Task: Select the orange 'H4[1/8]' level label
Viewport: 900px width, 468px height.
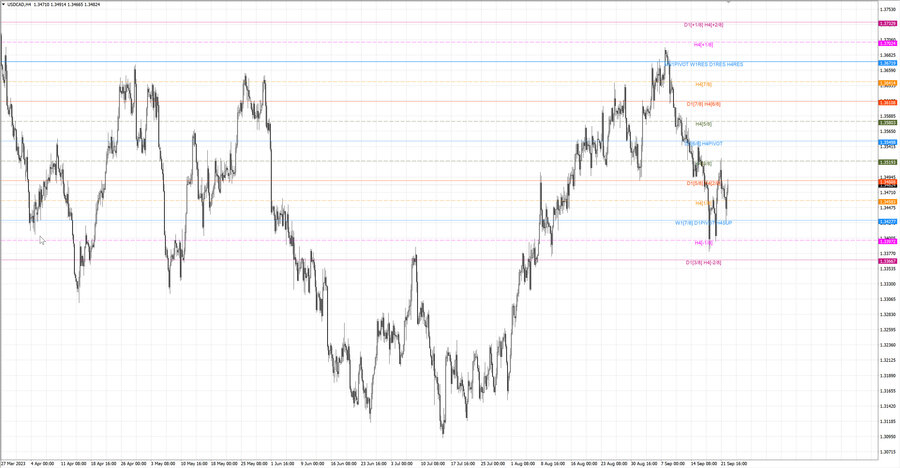Action: [x=703, y=203]
